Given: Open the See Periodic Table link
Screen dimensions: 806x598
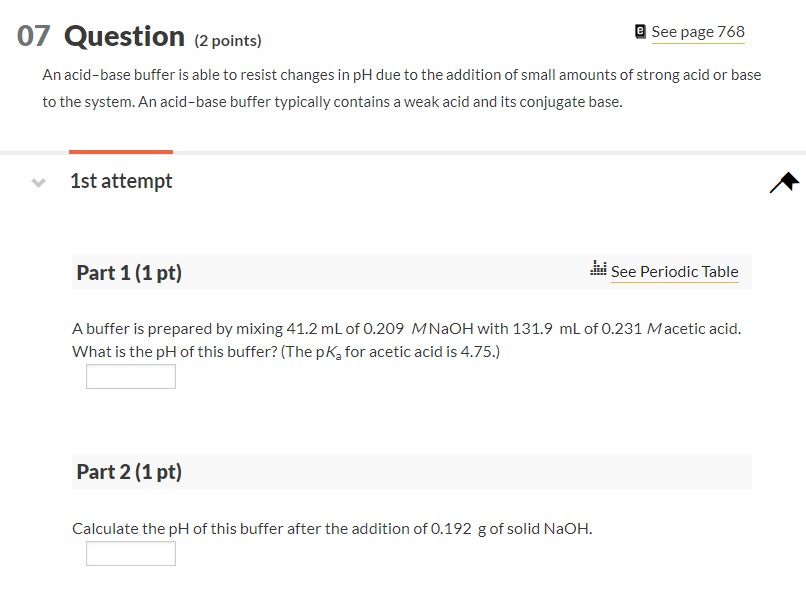Looking at the screenshot, I should coord(675,271).
